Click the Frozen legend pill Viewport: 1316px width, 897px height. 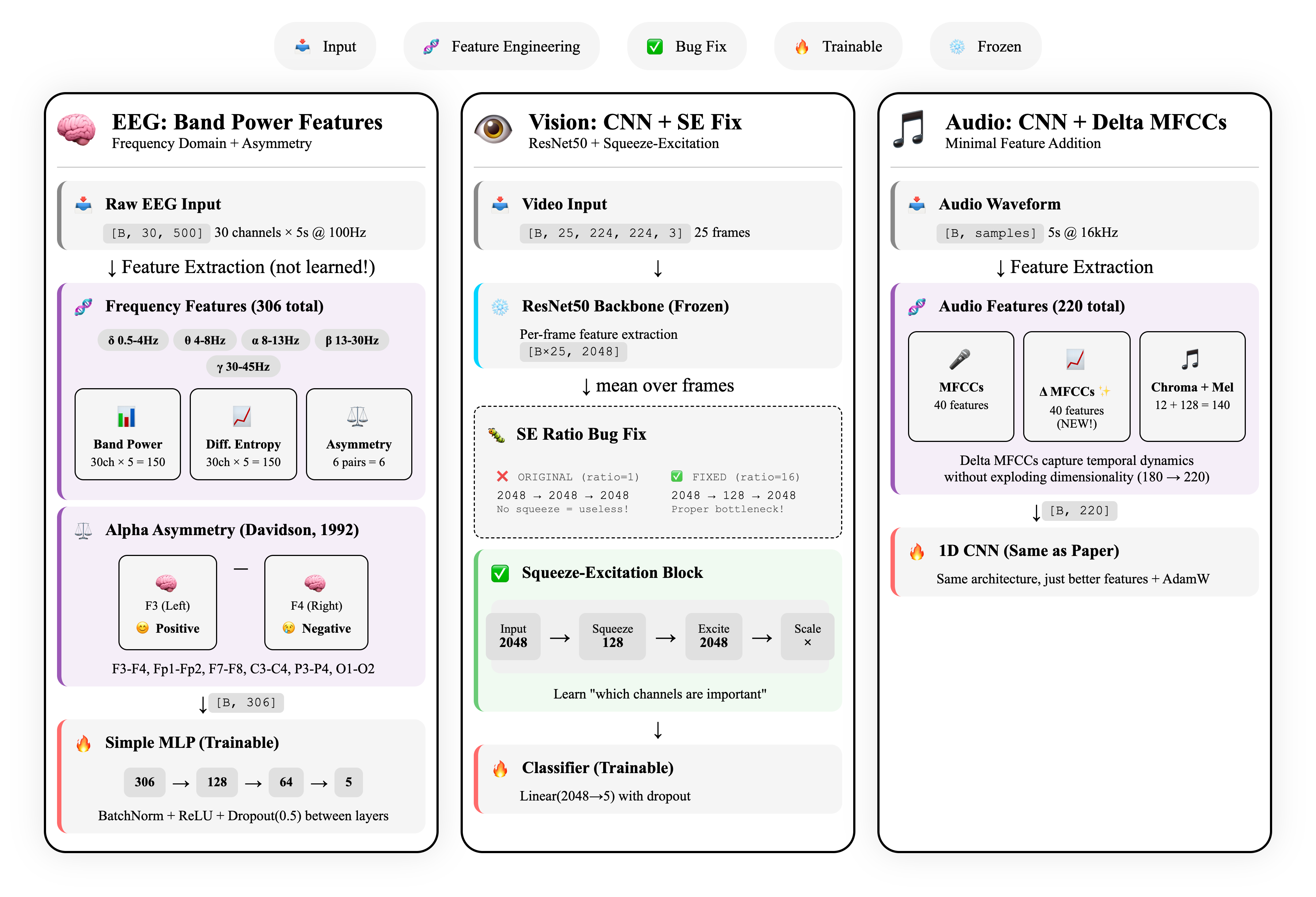[985, 46]
